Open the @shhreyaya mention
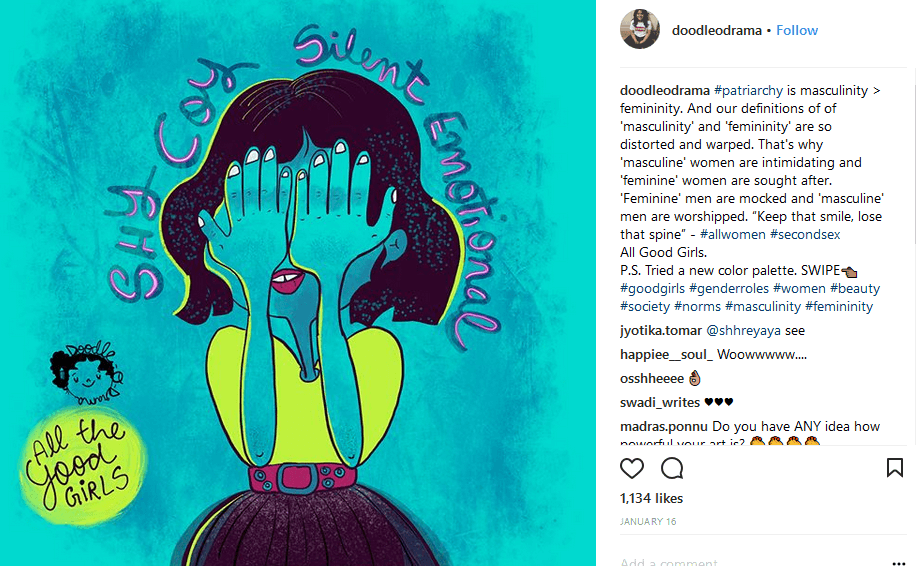The image size is (916, 566). tap(743, 331)
